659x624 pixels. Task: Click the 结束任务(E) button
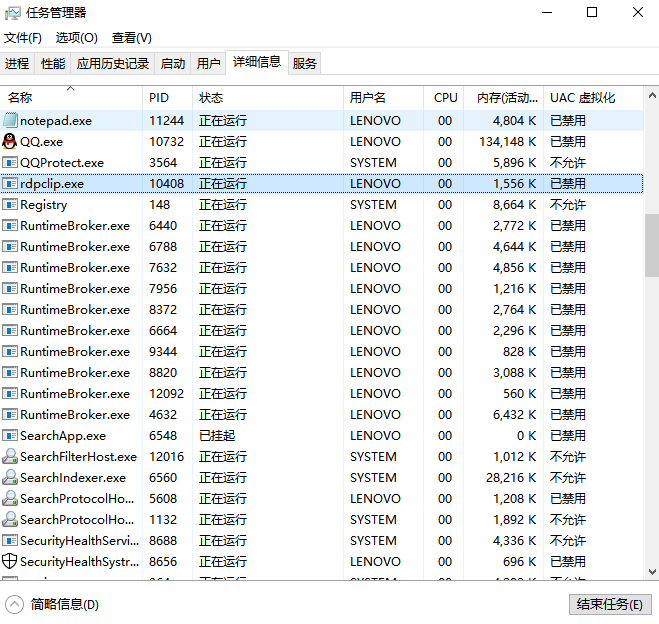pyautogui.click(x=610, y=605)
